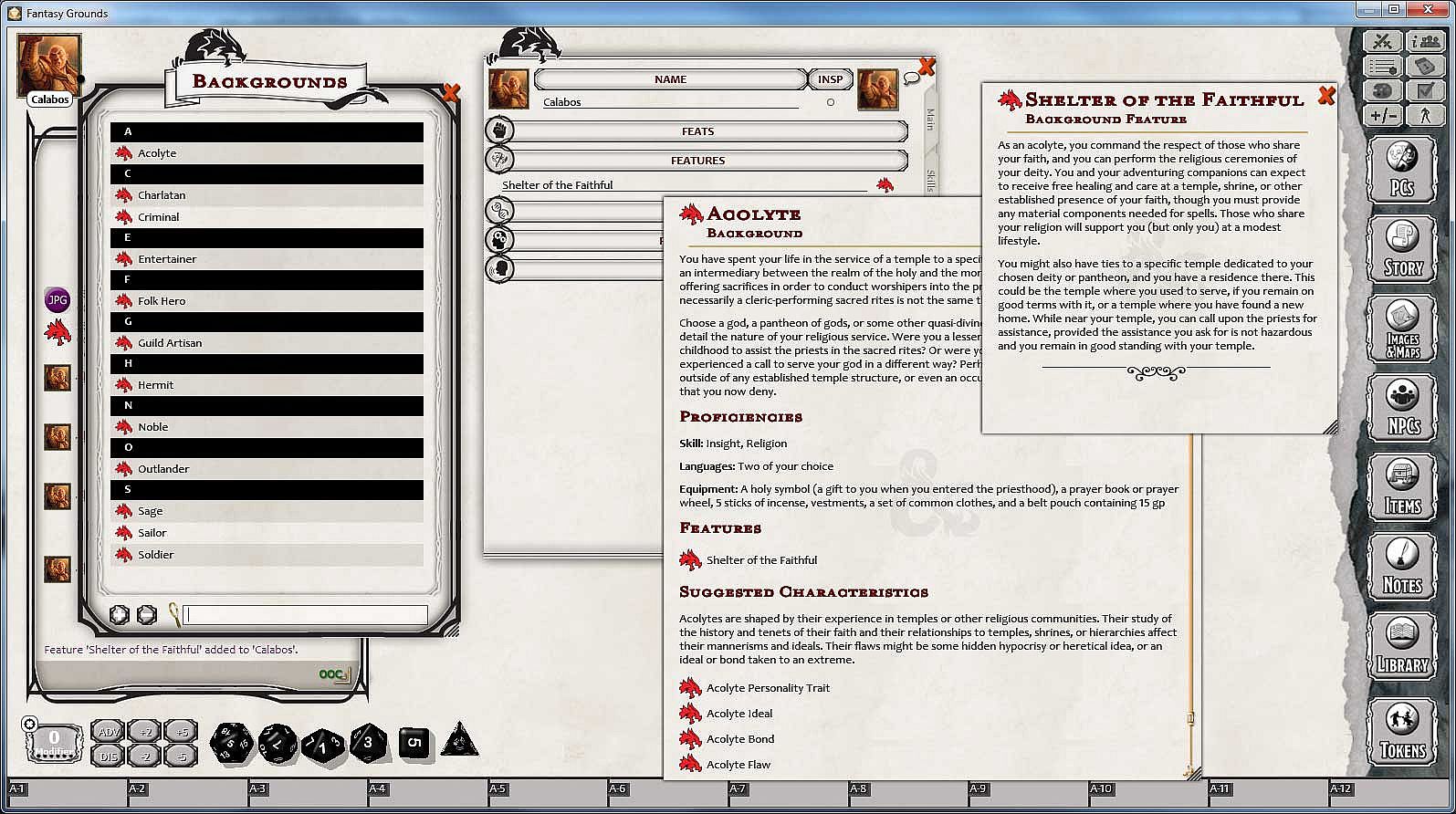The height and width of the screenshot is (814, 1456).
Task: Click the modifier stack reset icon
Action: point(30,725)
